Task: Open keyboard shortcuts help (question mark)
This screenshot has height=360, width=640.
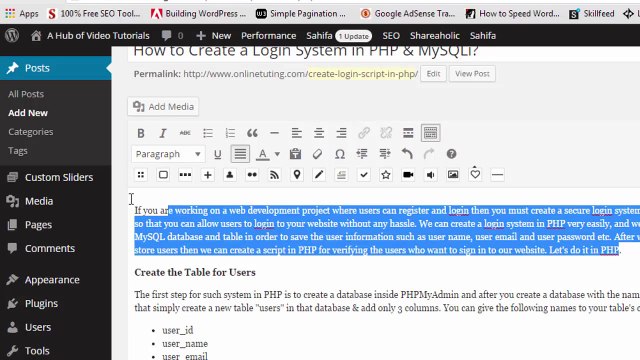Action: click(451, 154)
